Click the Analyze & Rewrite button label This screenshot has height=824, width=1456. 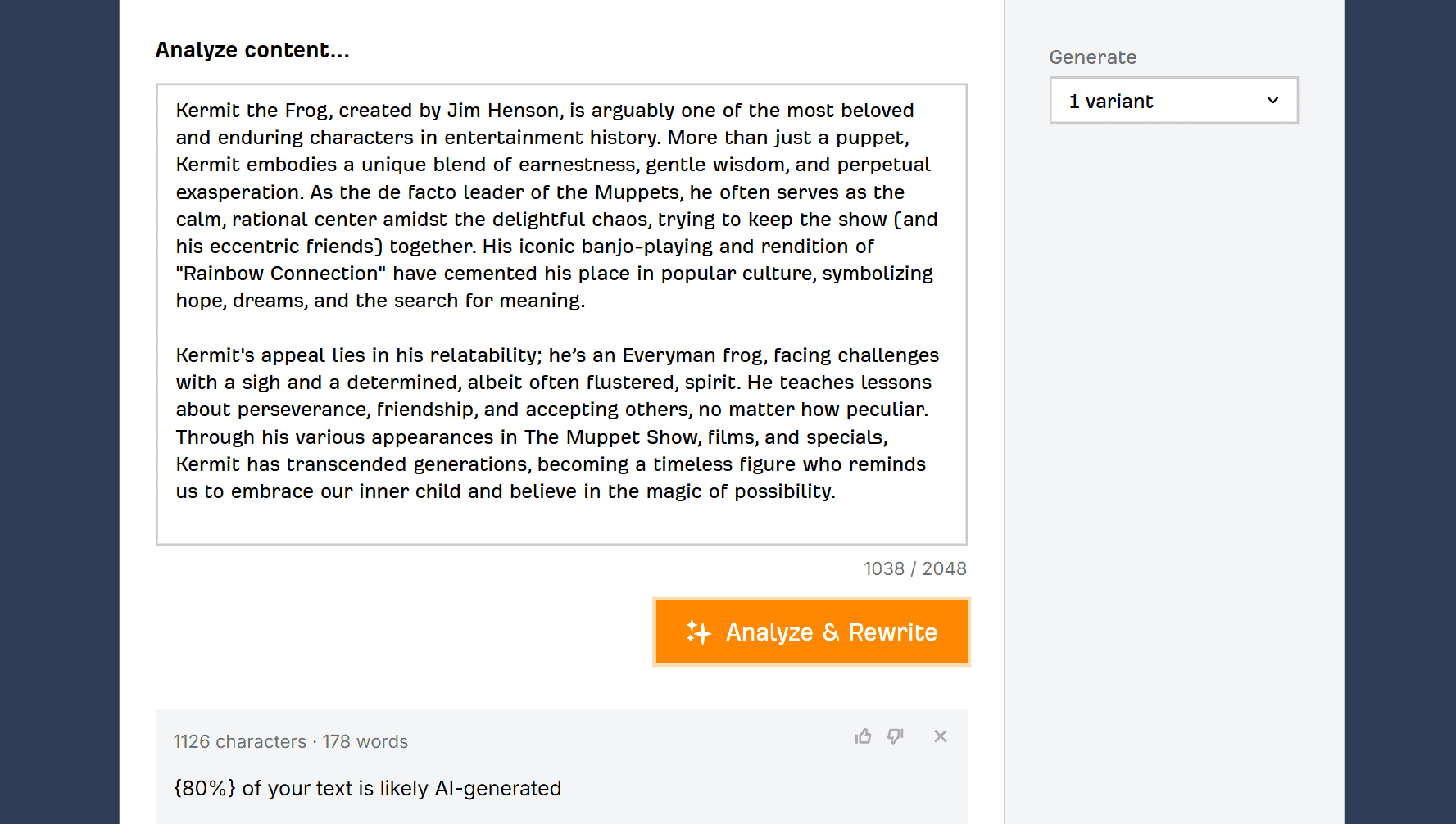pos(831,632)
